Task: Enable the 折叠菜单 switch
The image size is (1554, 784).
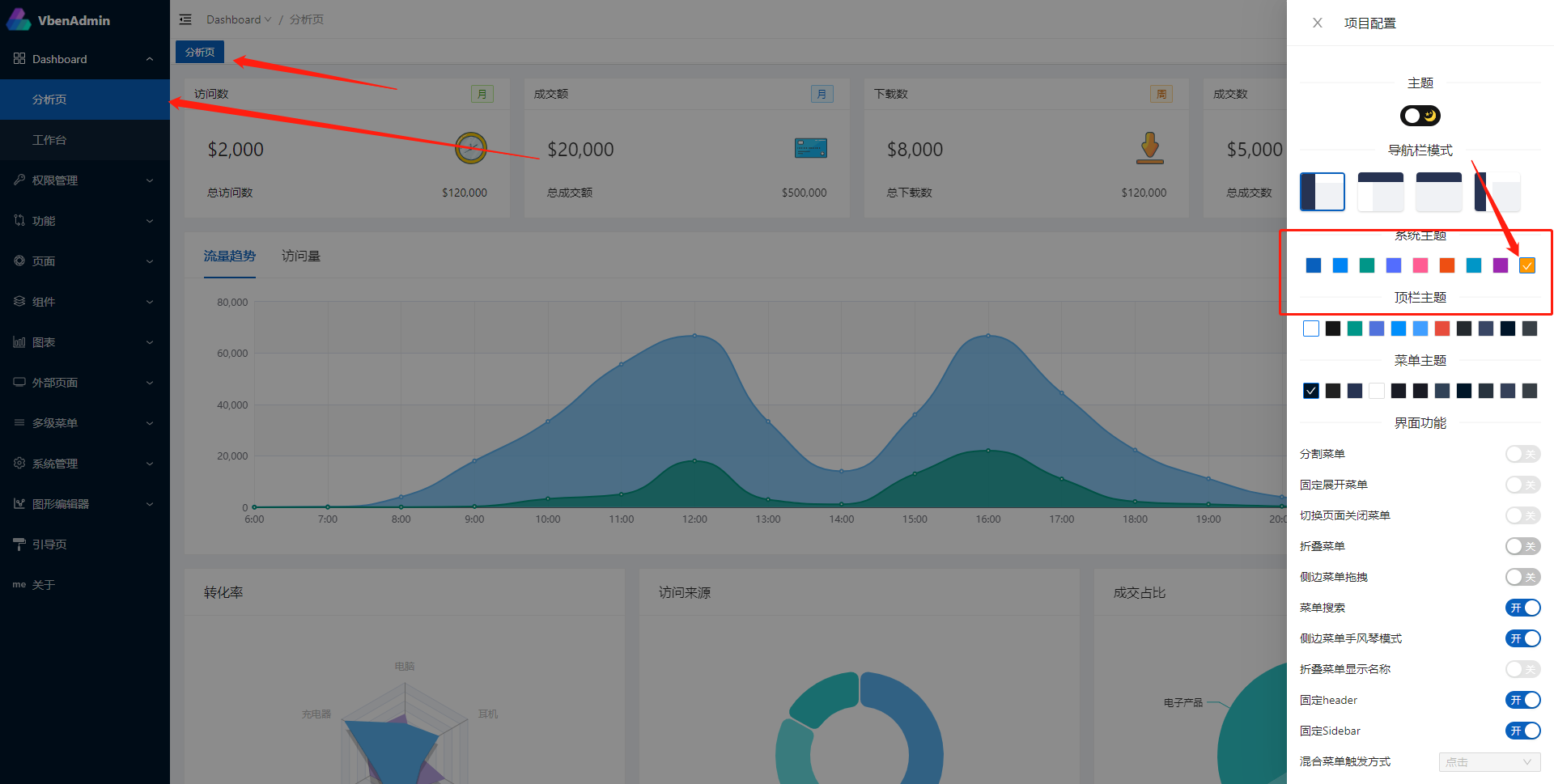Action: [1522, 546]
